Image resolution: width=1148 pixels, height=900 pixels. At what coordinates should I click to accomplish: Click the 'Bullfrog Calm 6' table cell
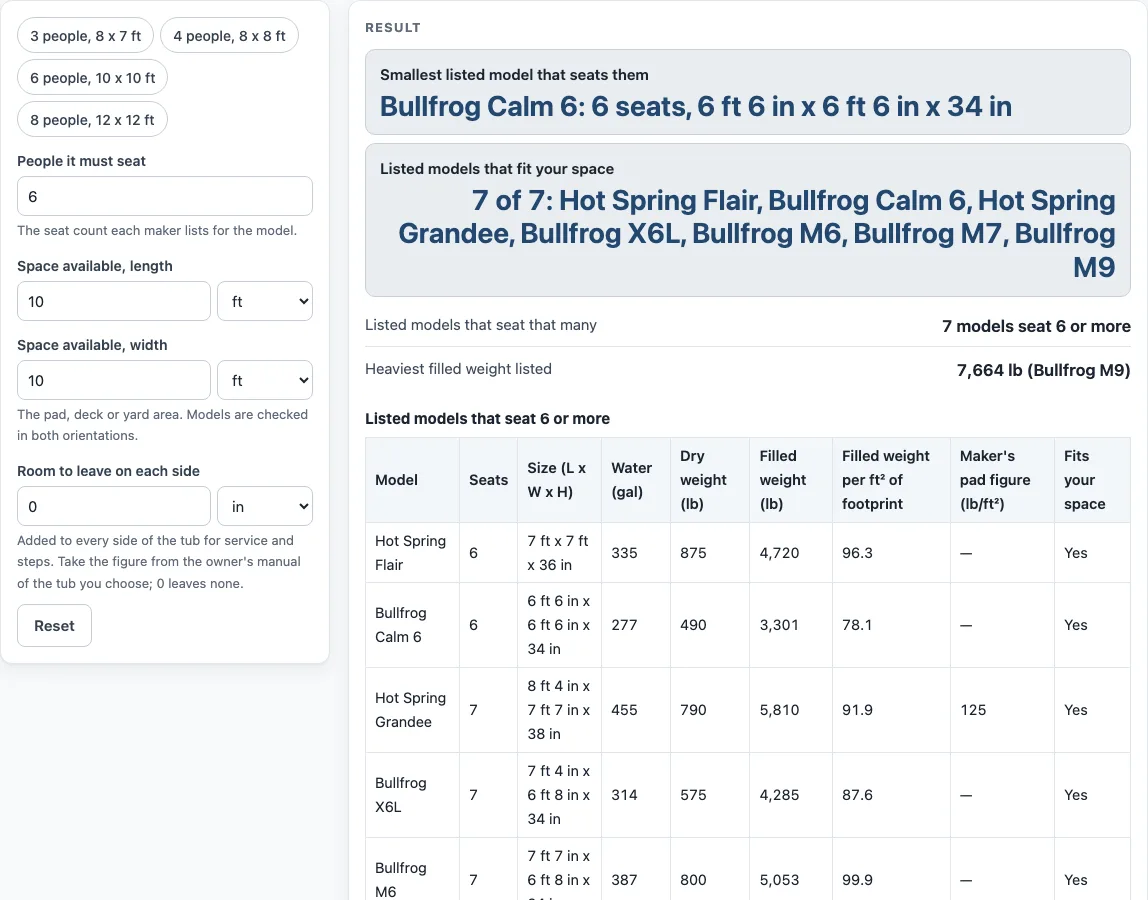click(412, 625)
